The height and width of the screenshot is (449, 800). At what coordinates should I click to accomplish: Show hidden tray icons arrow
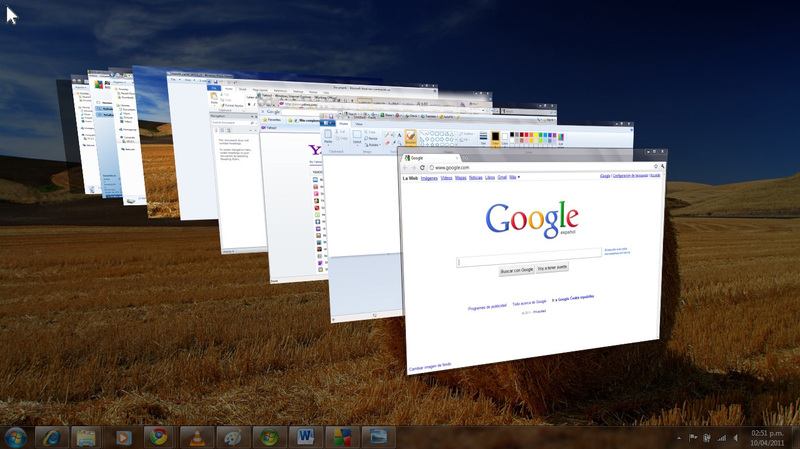(x=679, y=438)
